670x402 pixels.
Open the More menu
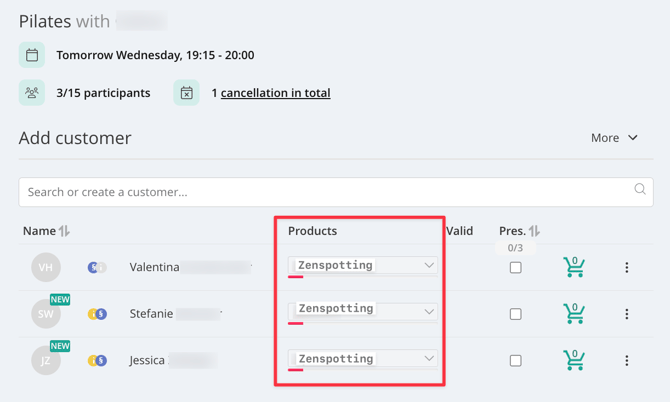614,138
